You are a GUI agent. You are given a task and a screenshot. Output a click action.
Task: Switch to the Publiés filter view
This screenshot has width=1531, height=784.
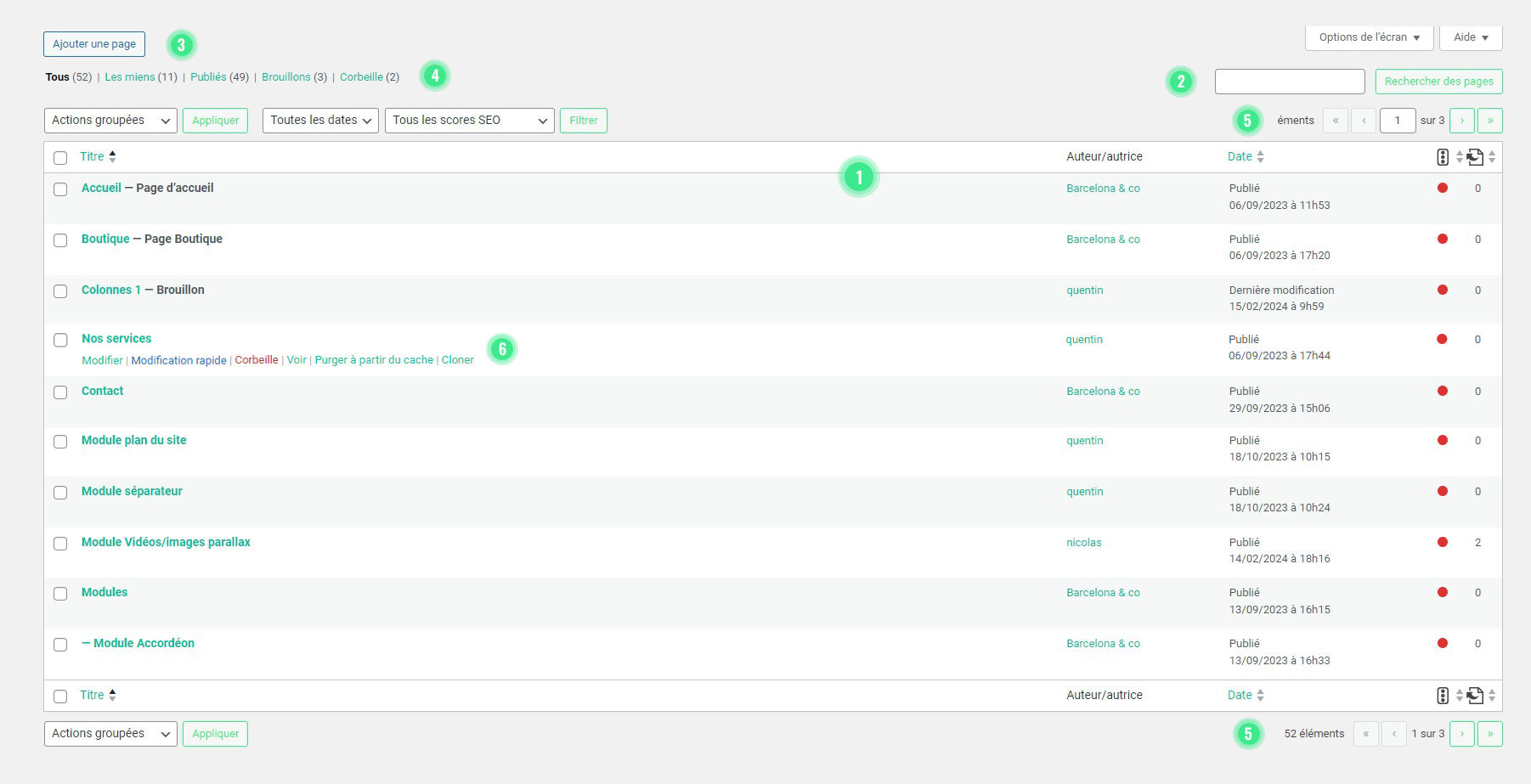click(208, 77)
